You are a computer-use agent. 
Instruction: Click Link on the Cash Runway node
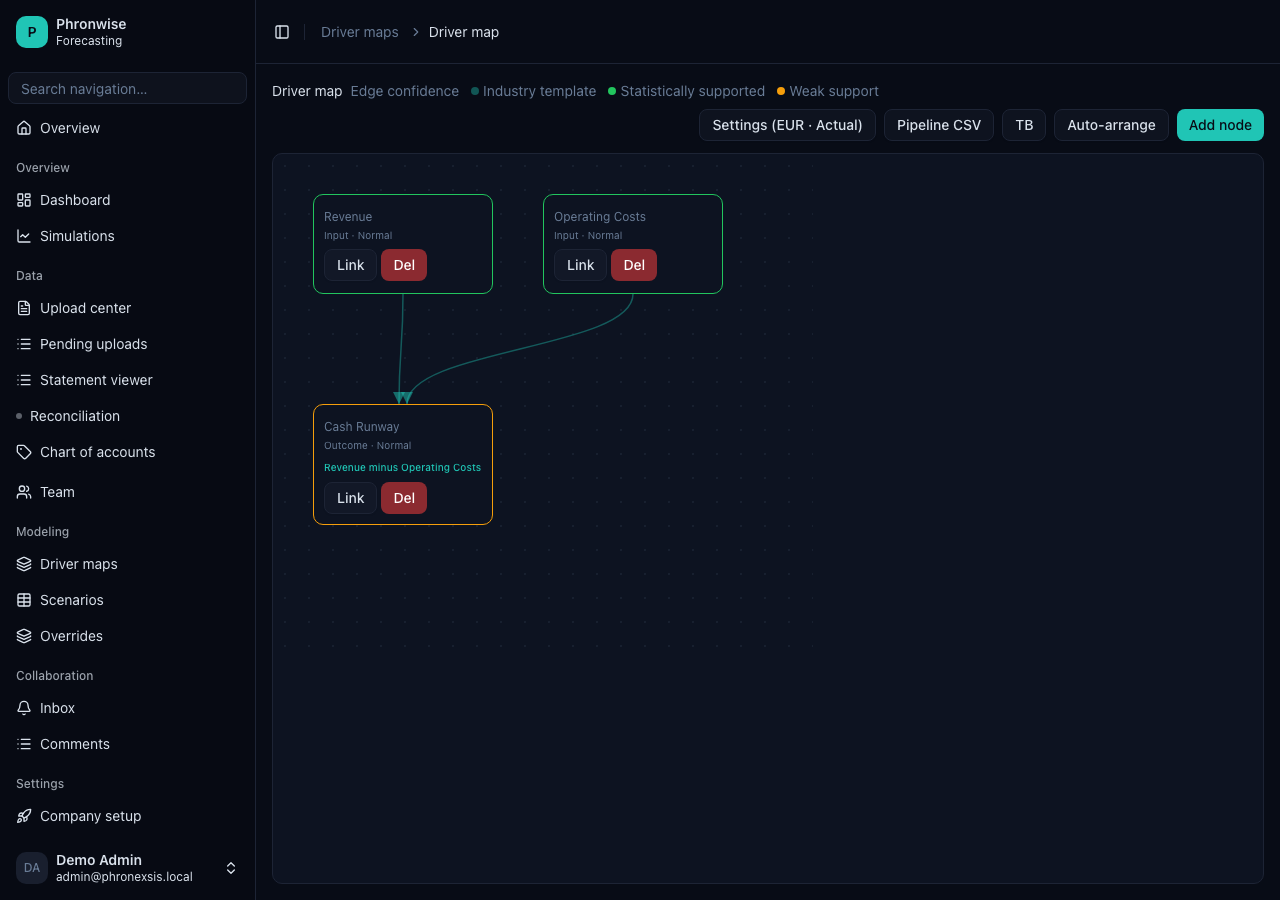(350, 498)
